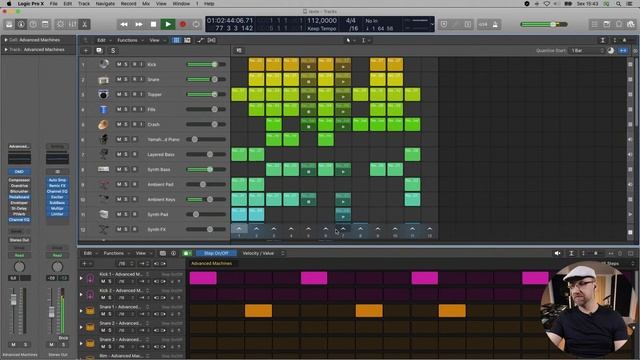This screenshot has width=640, height=360.
Task: Open macOS Spotlight search icon
Action: click(x=619, y=4)
